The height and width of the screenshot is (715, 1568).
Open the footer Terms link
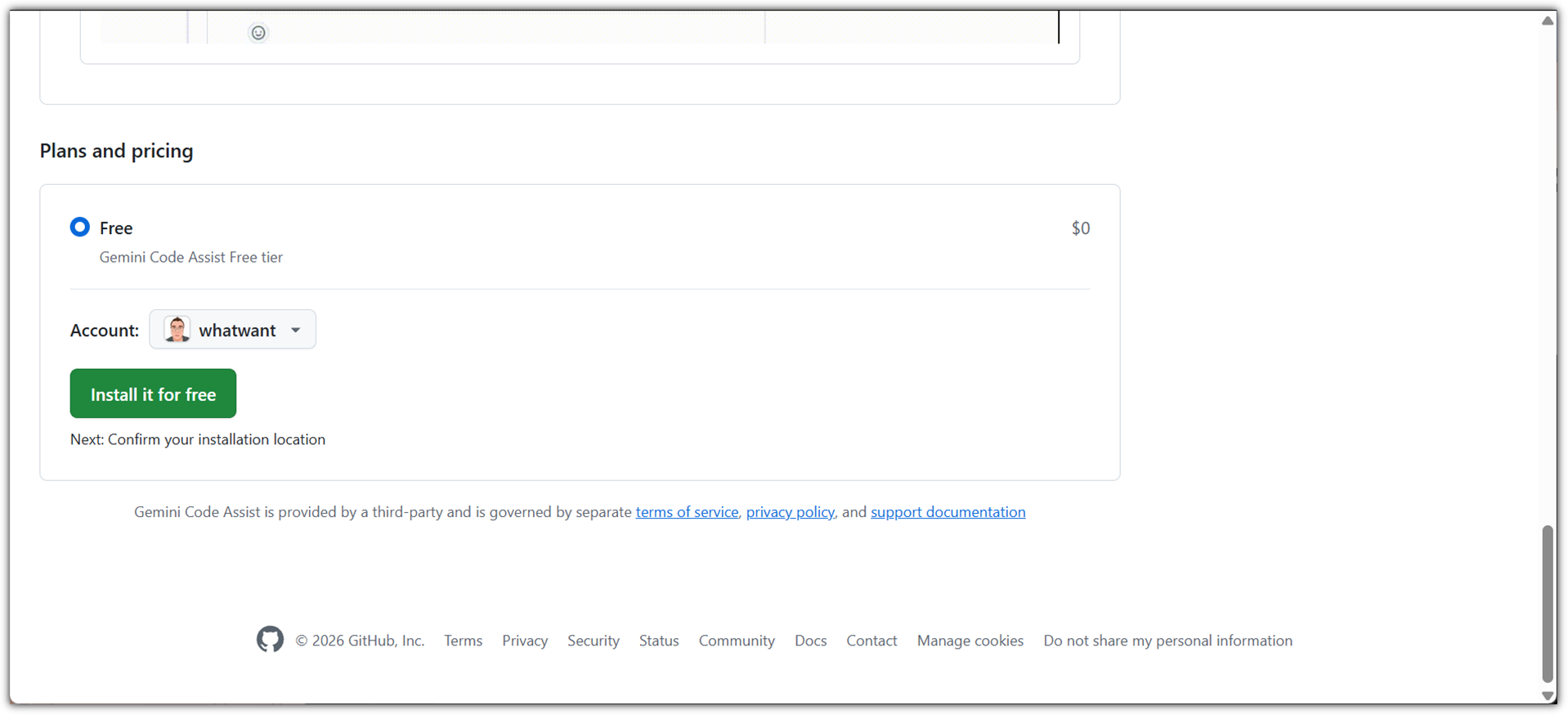[463, 641]
